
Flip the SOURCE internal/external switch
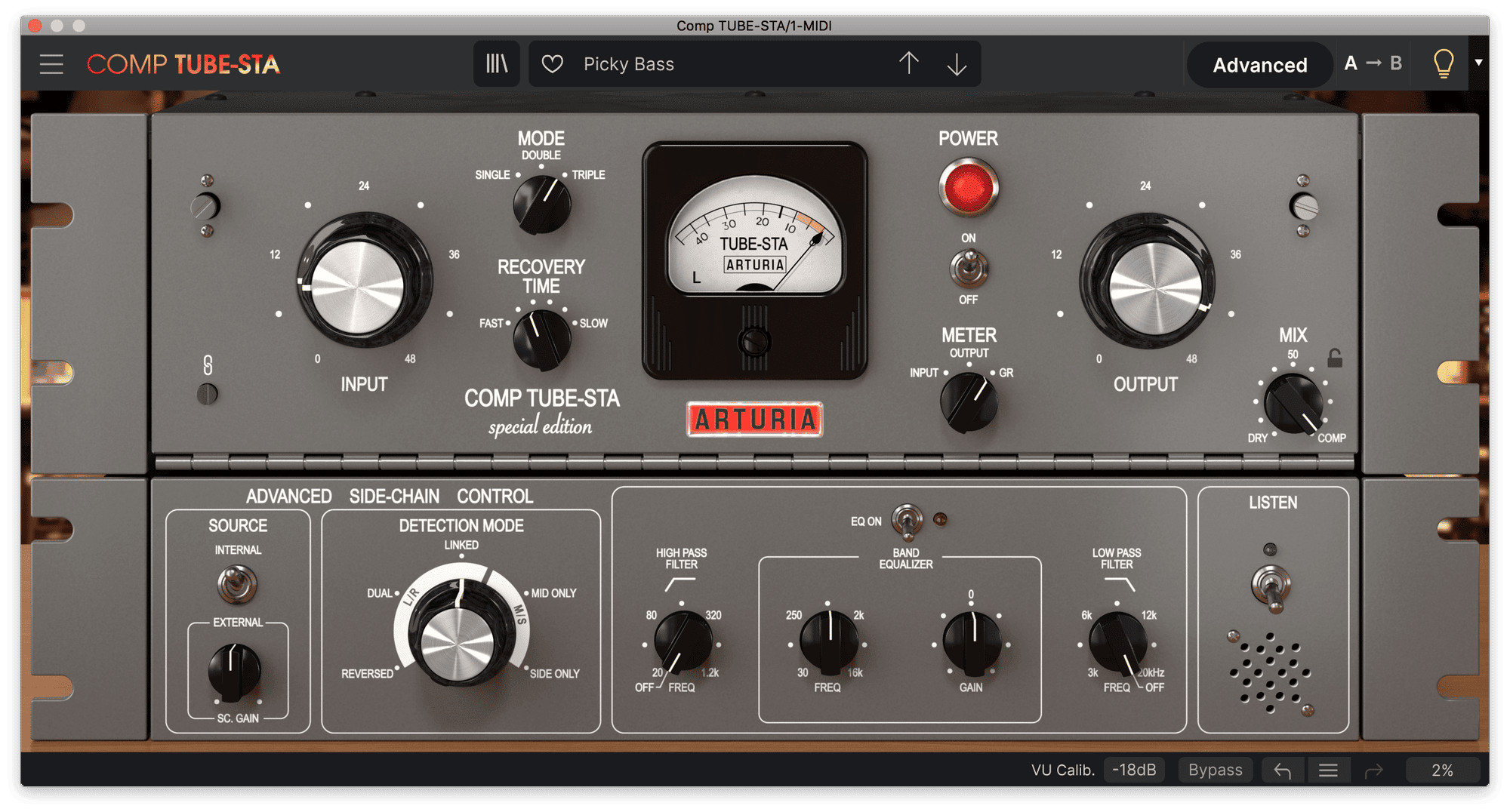(237, 585)
